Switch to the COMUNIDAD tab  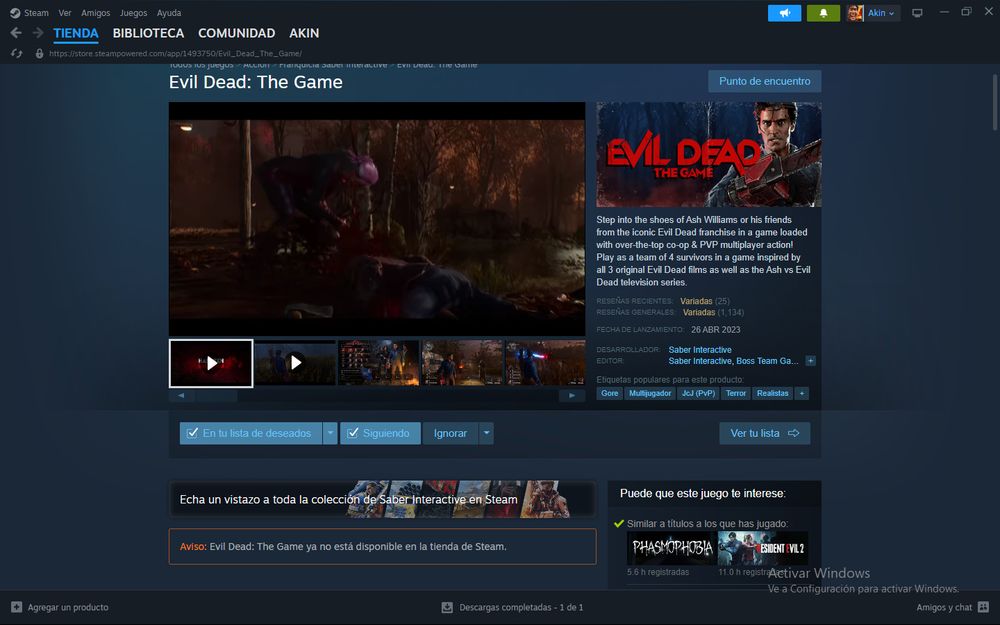(237, 33)
